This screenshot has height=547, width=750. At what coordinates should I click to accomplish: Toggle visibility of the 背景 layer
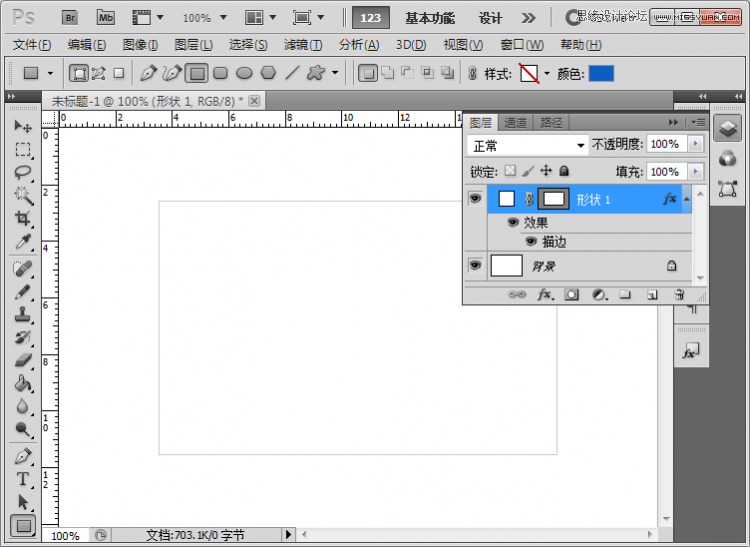click(475, 265)
